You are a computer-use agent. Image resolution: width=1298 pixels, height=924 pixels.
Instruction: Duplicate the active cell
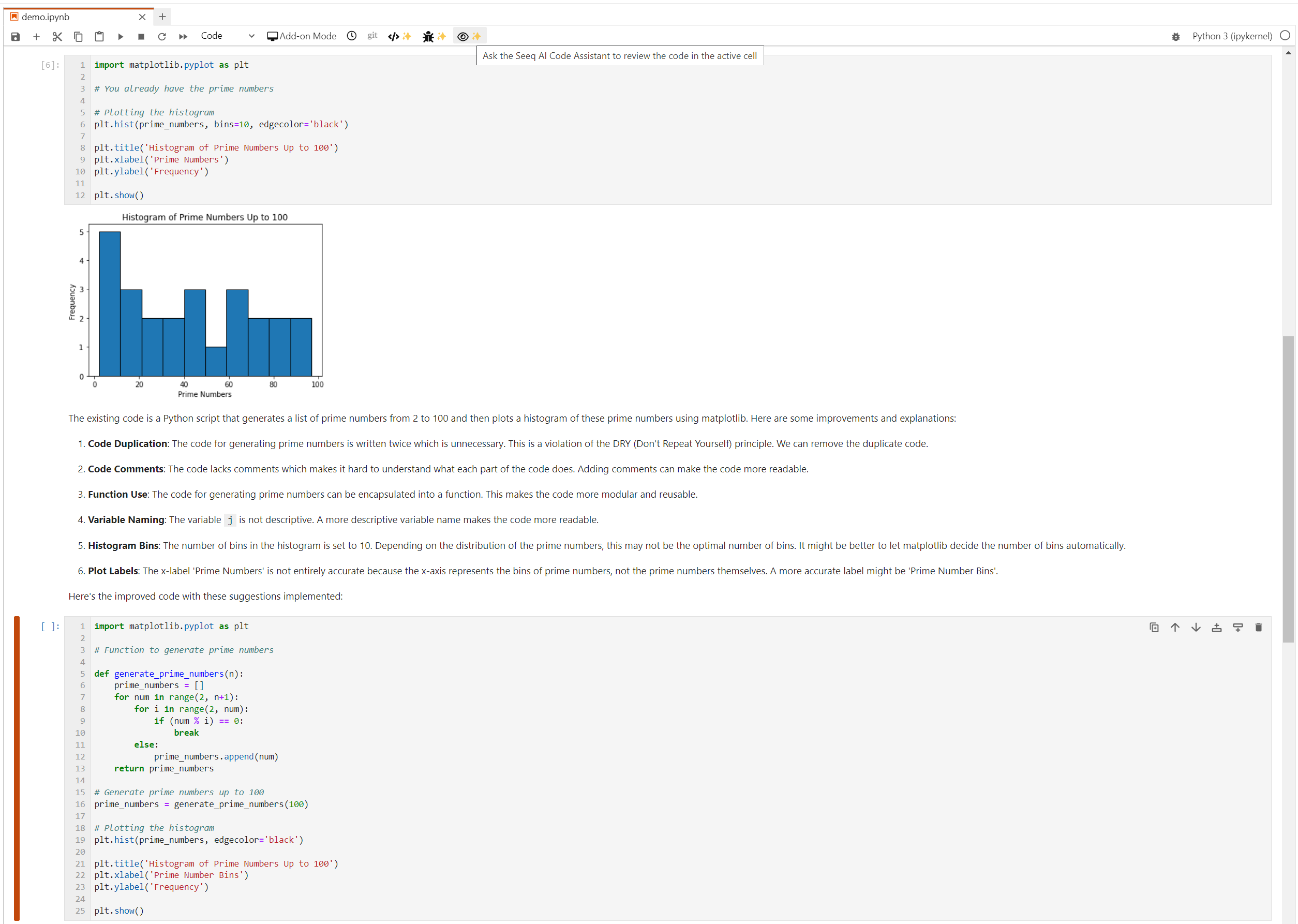coord(1154,627)
